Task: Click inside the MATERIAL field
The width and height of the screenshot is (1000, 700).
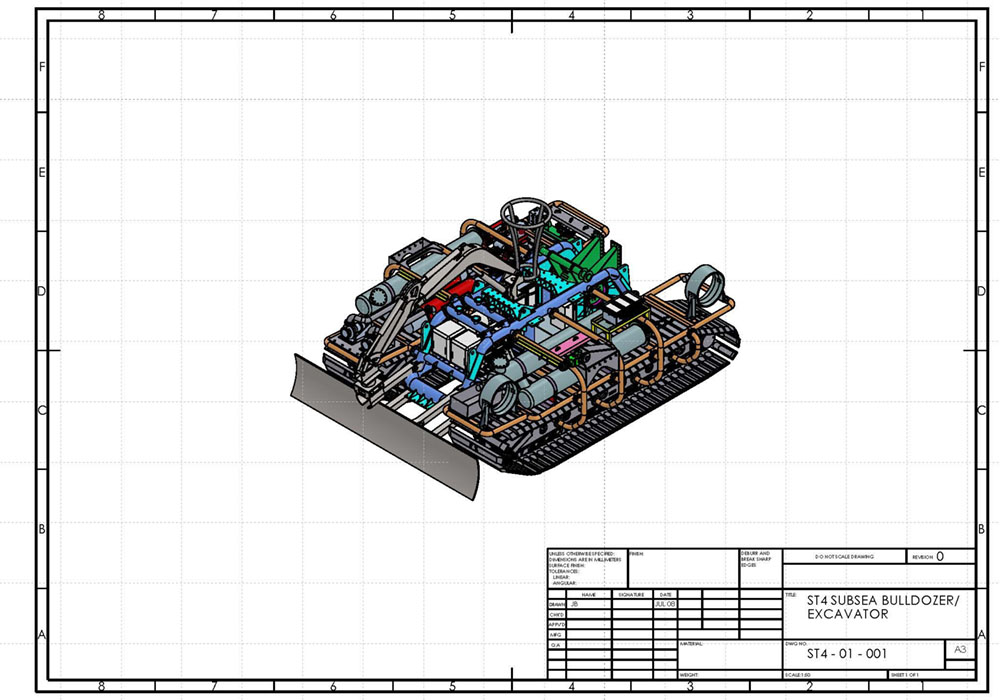Action: pyautogui.click(x=730, y=655)
